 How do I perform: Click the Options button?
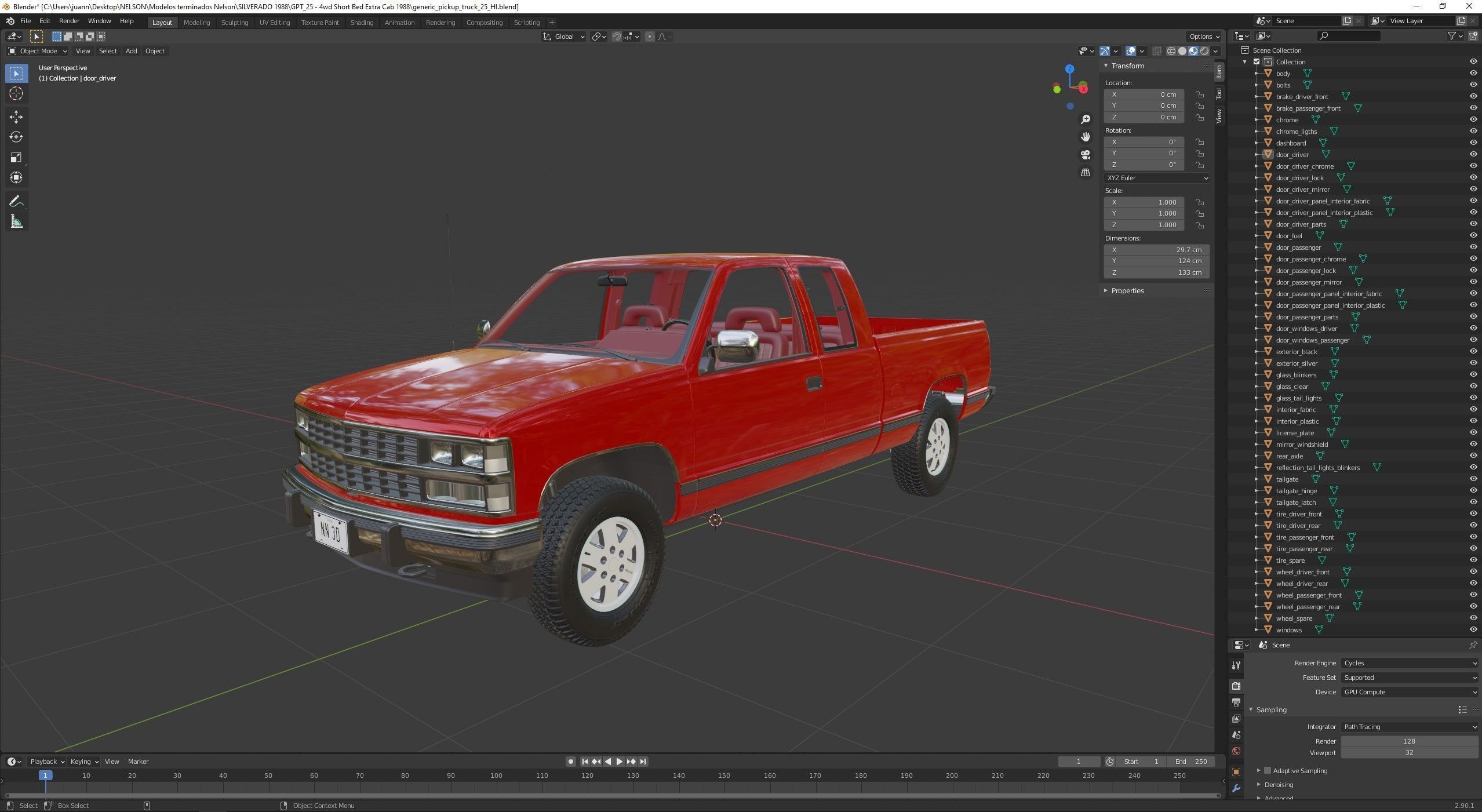pos(1204,37)
